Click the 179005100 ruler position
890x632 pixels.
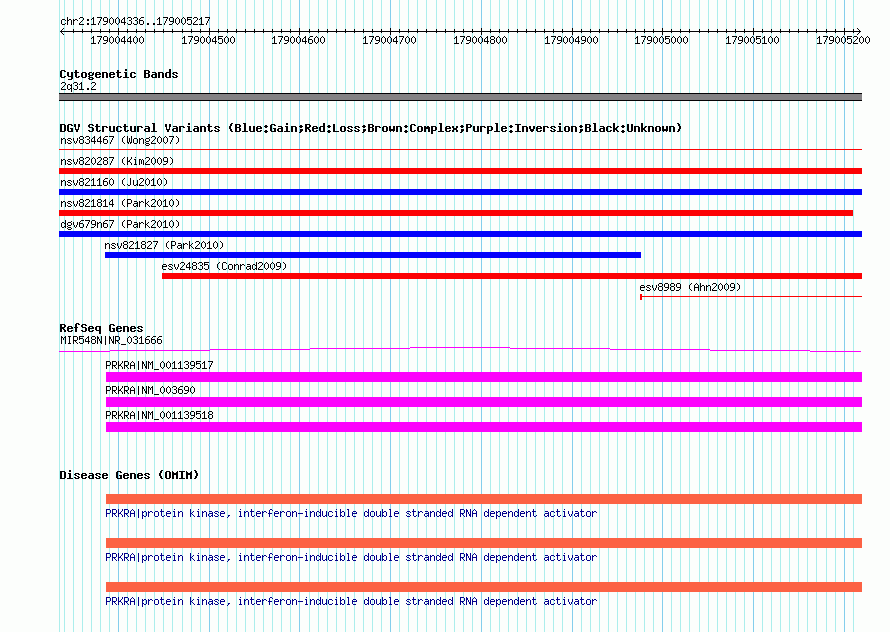click(752, 40)
